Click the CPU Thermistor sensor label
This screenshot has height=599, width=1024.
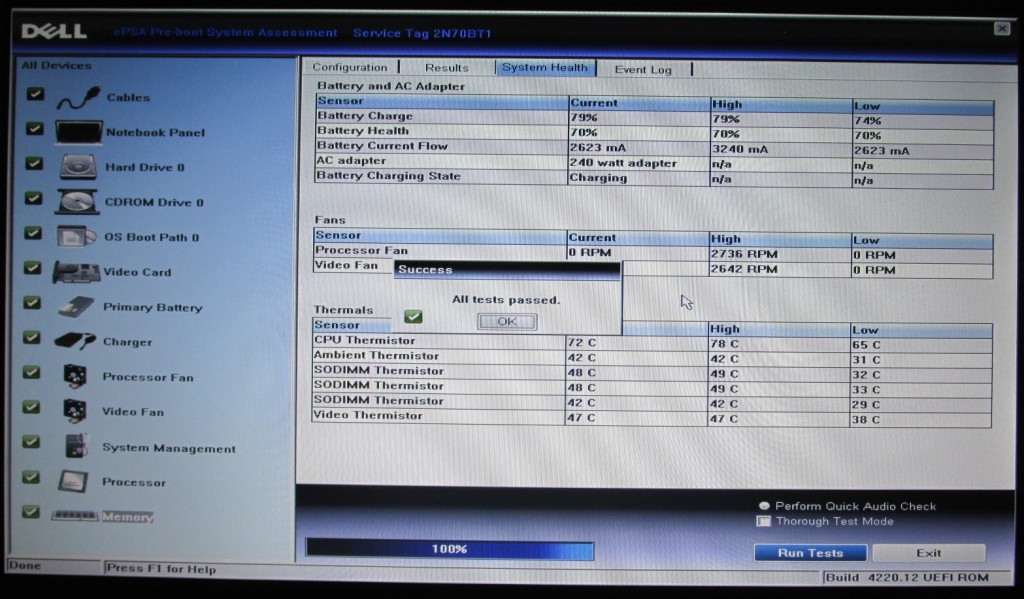click(x=364, y=340)
